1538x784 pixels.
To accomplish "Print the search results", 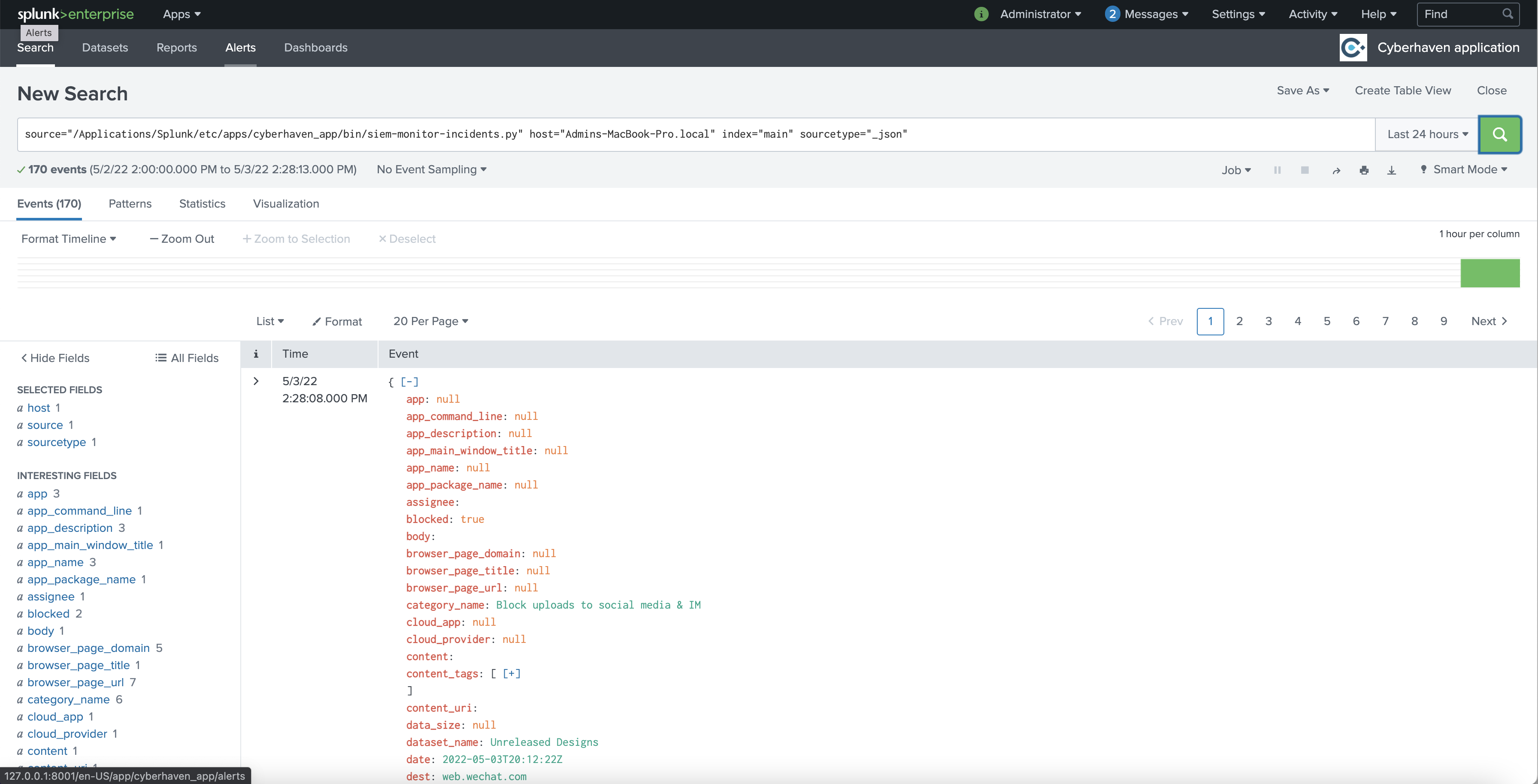I will tap(1365, 170).
